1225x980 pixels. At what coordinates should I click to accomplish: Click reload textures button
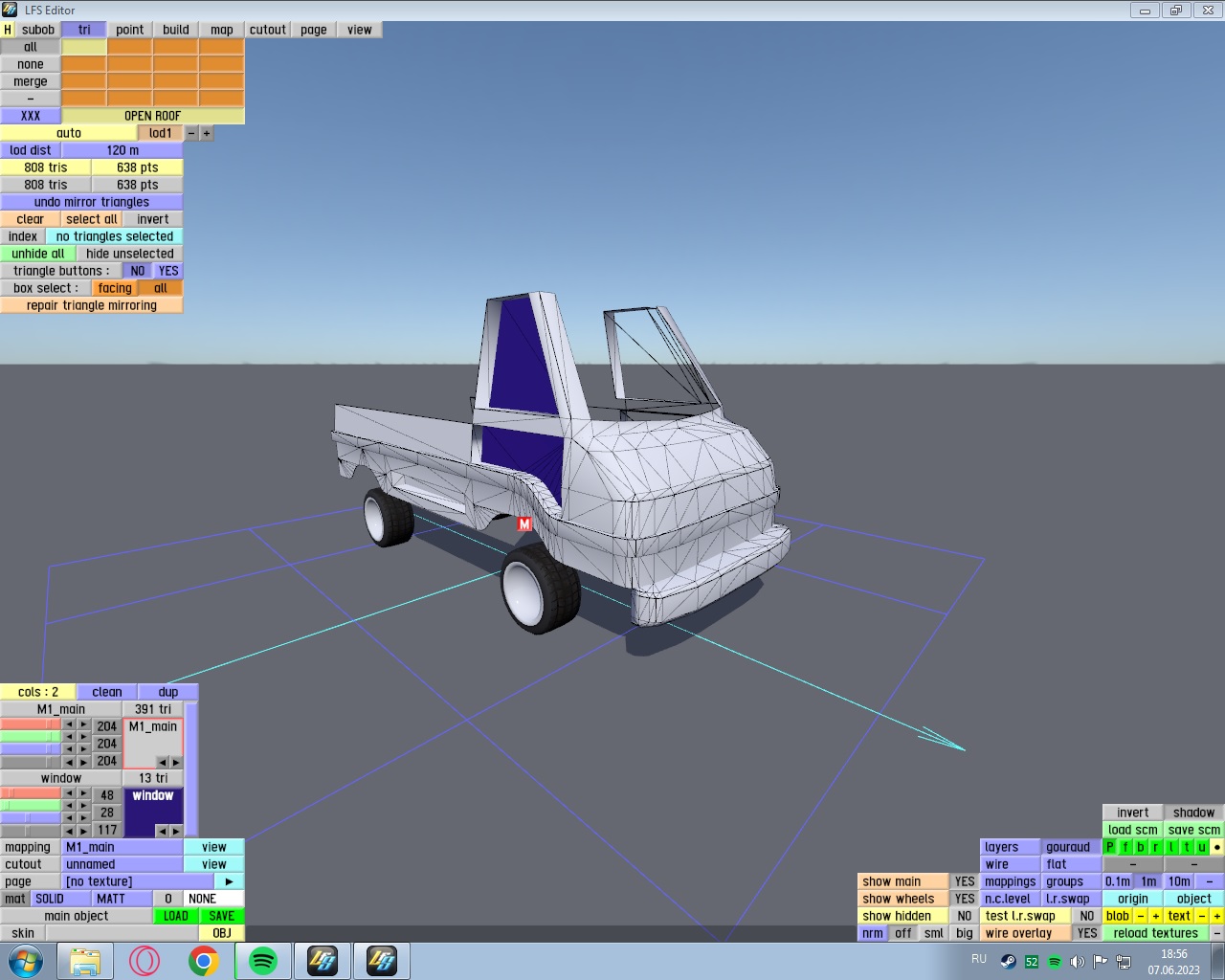(x=1156, y=933)
